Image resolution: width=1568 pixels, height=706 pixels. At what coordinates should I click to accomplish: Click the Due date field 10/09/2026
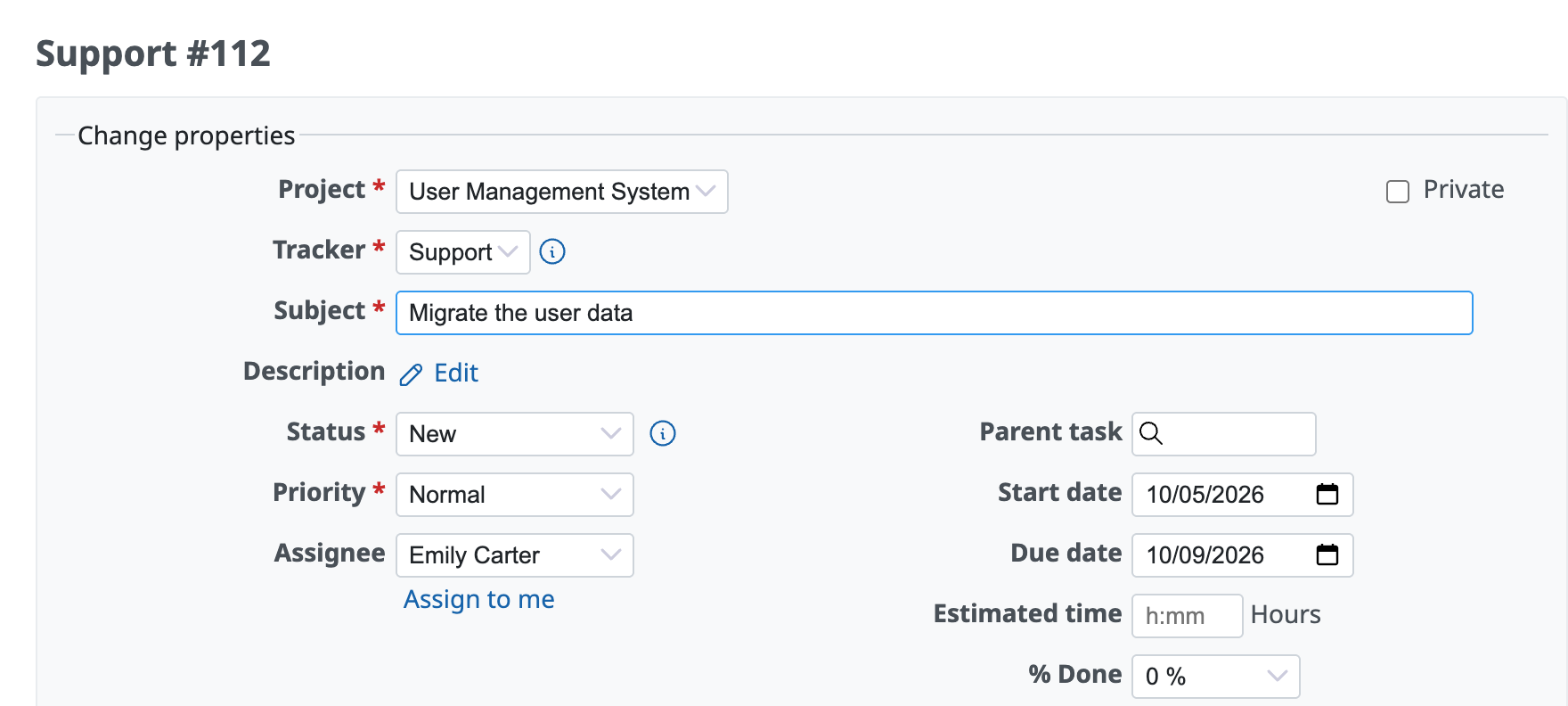point(1243,555)
